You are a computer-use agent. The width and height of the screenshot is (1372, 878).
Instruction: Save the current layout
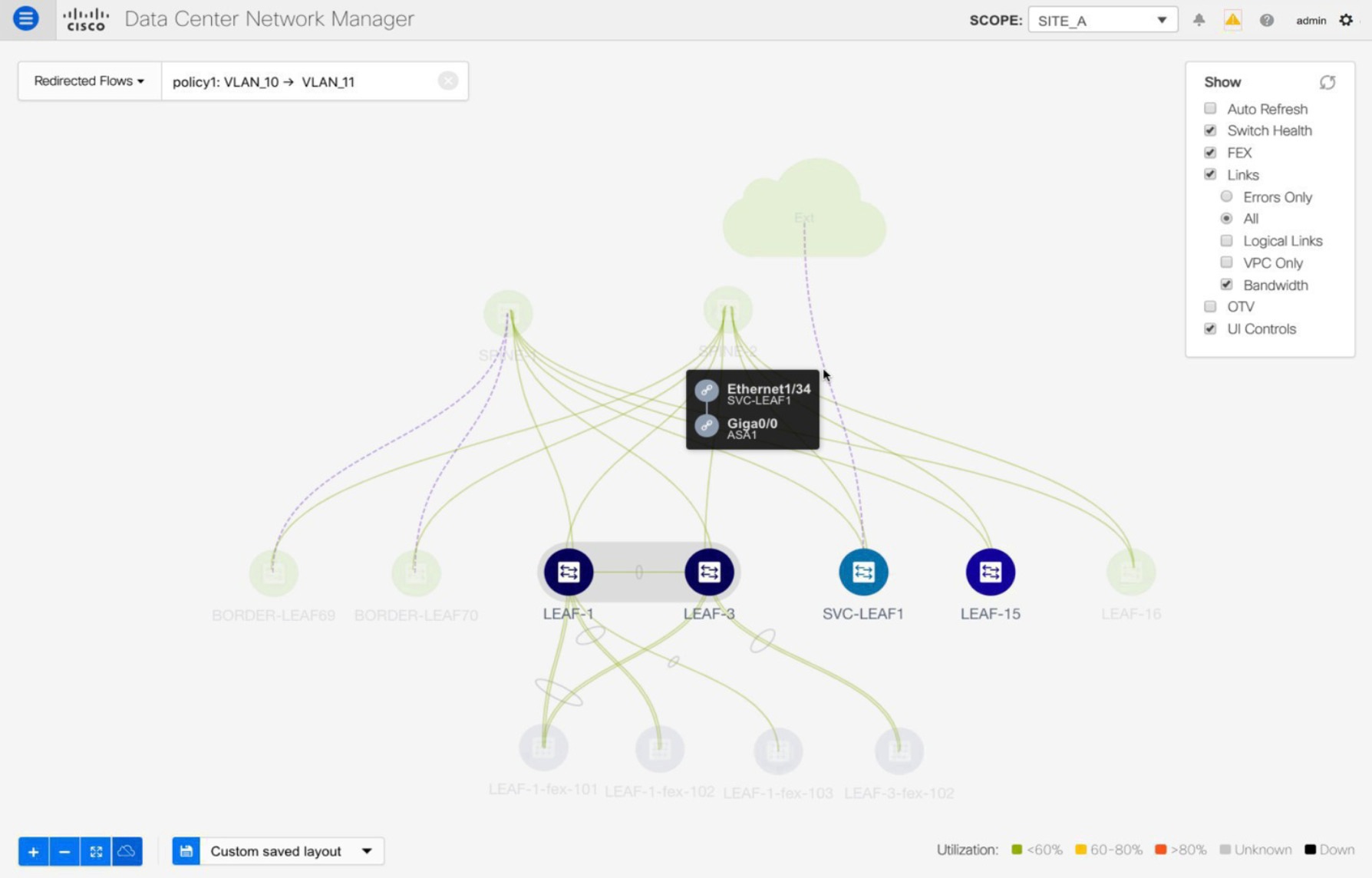(186, 851)
